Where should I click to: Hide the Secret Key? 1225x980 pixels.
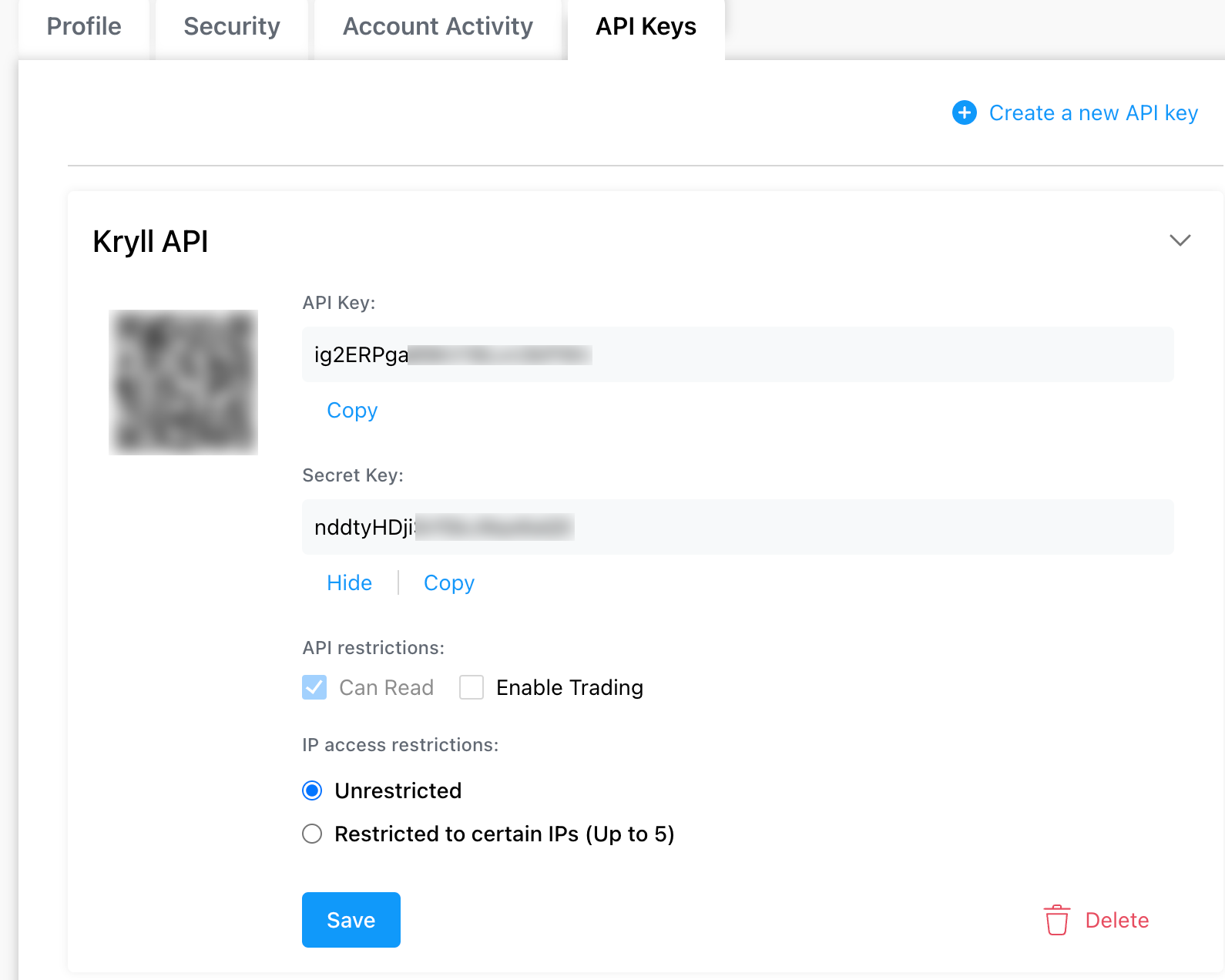click(x=349, y=582)
